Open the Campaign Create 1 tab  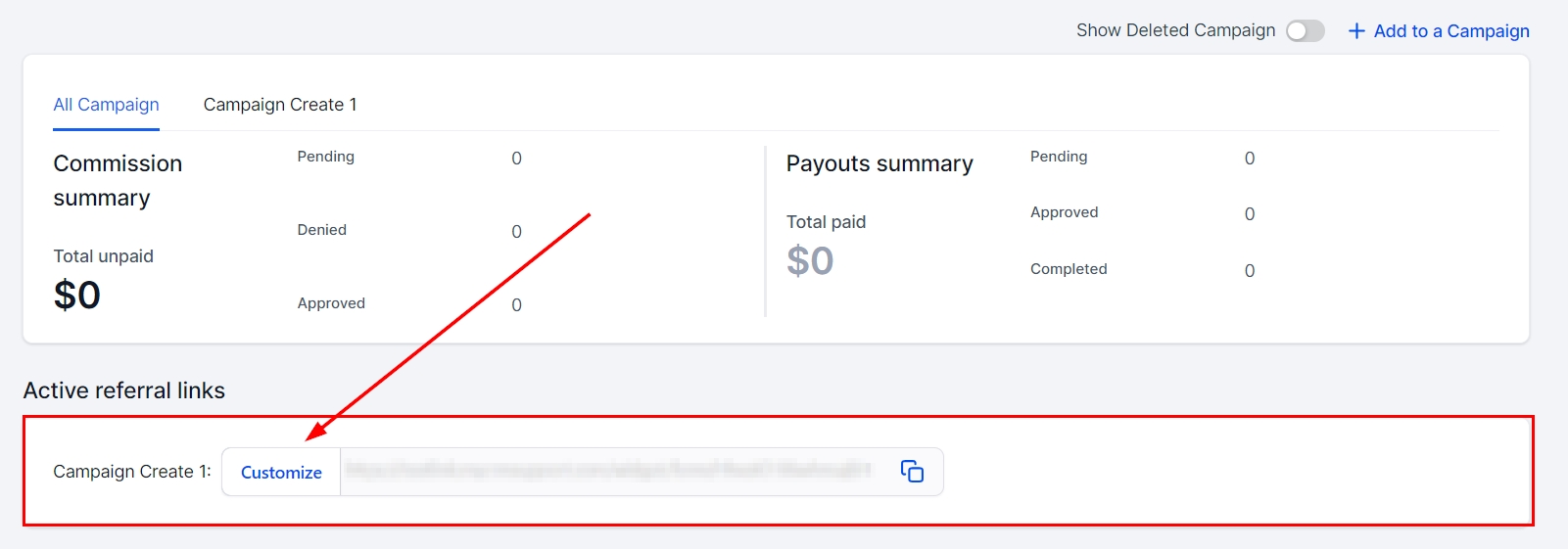point(280,105)
